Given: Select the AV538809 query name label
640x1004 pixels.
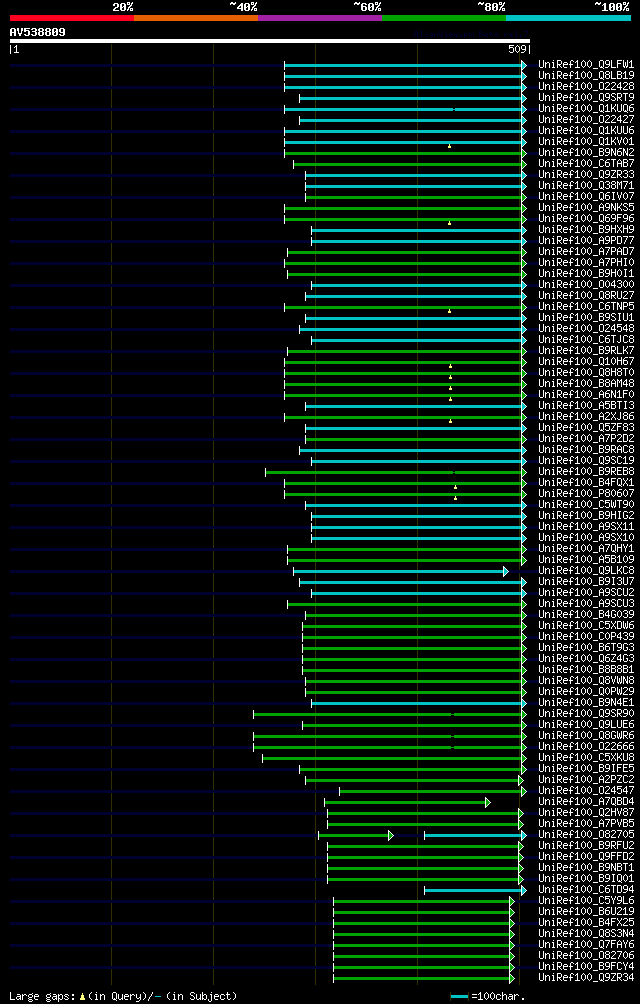Looking at the screenshot, I should (x=37, y=31).
